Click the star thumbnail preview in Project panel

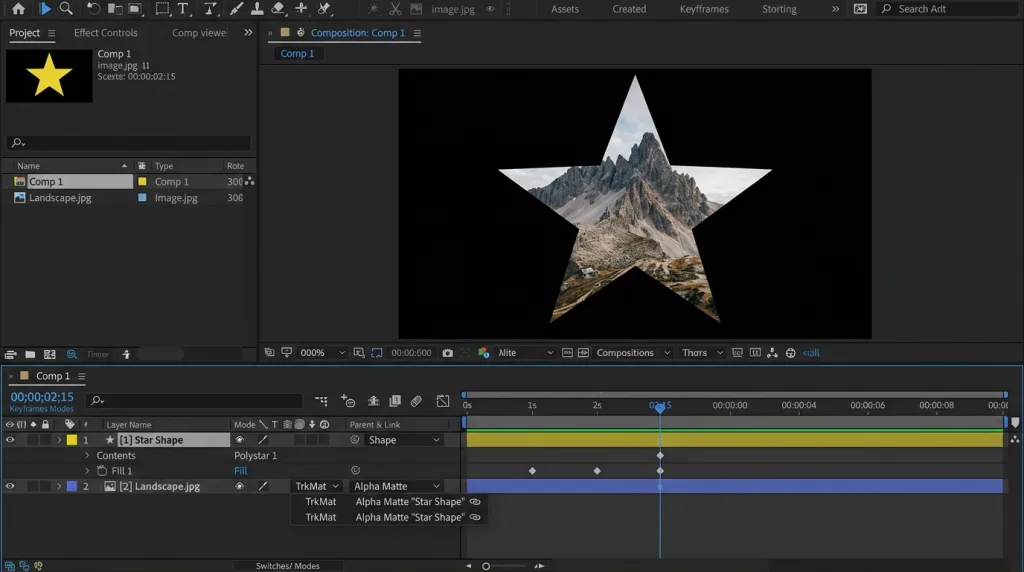tap(49, 76)
